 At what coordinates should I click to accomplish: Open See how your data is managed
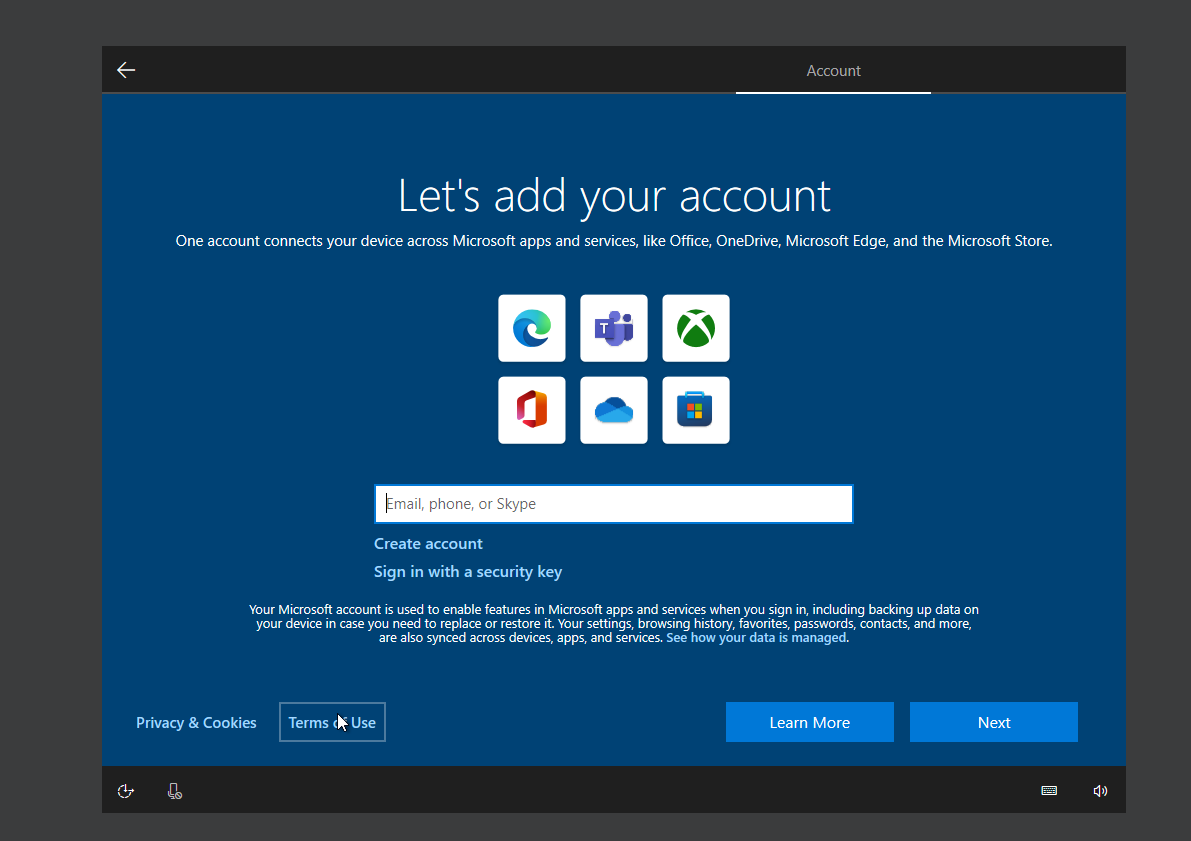[756, 637]
